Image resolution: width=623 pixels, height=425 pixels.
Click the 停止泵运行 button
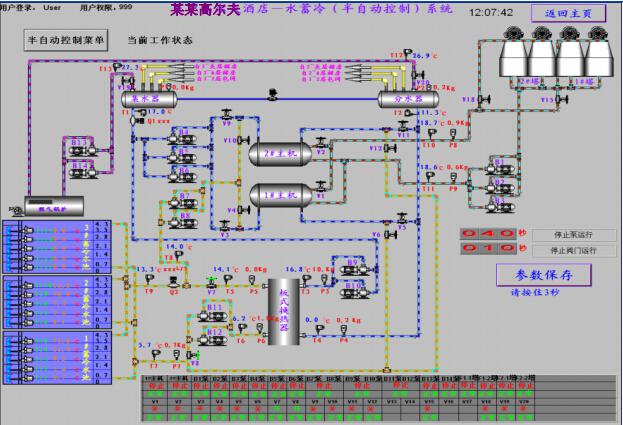pos(574,235)
